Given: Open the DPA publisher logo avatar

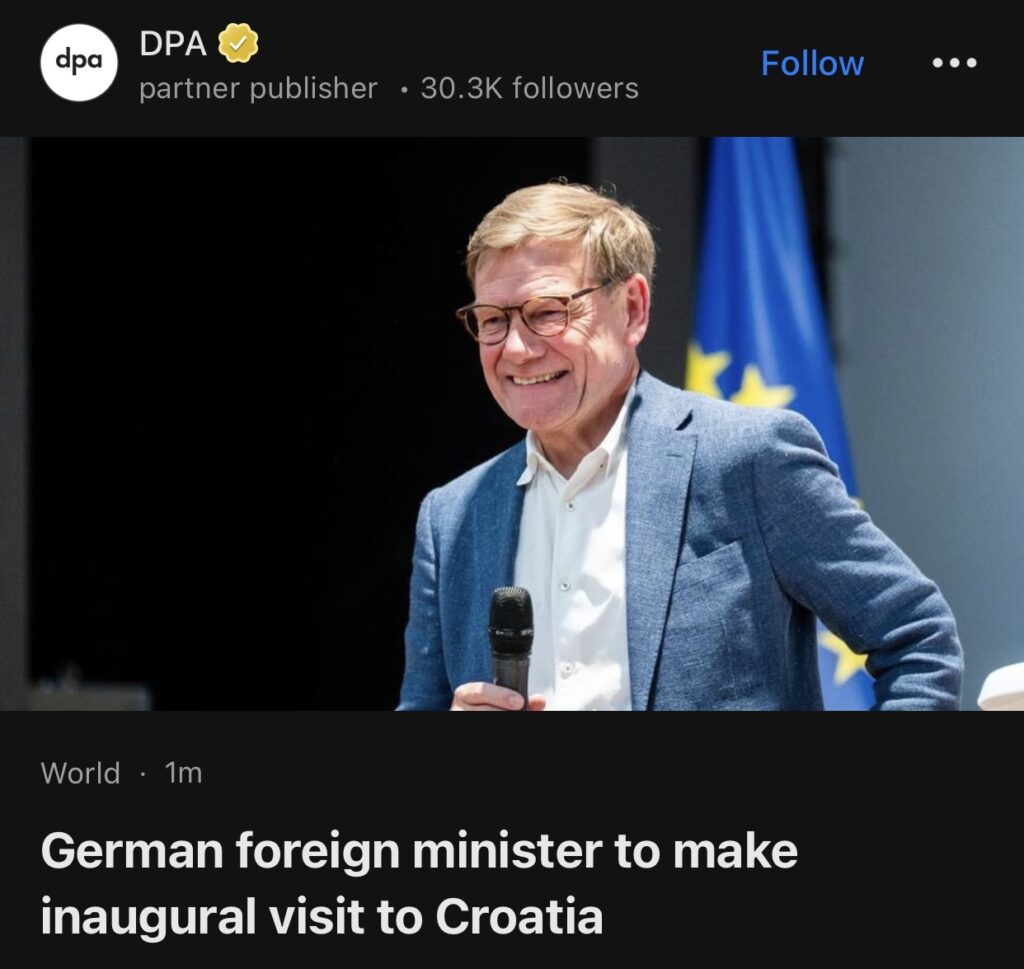Looking at the screenshot, I should tap(79, 63).
